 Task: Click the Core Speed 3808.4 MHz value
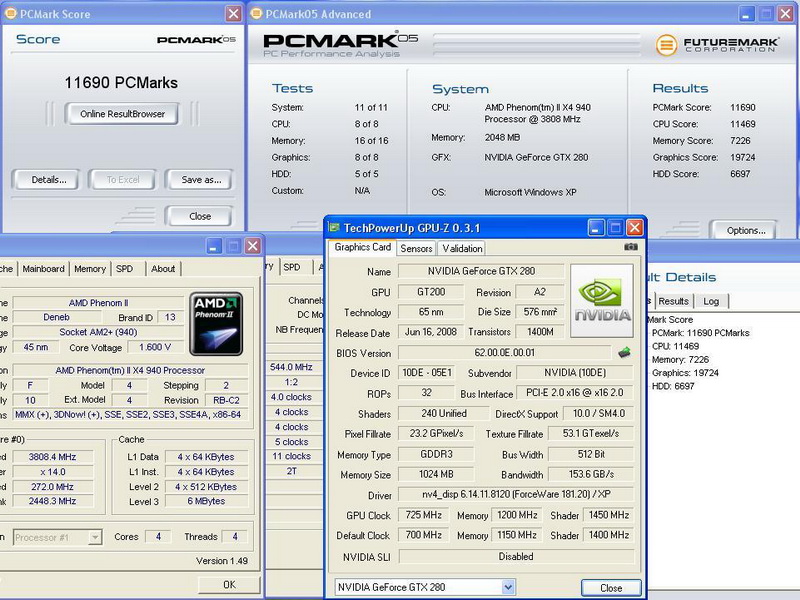(x=53, y=457)
